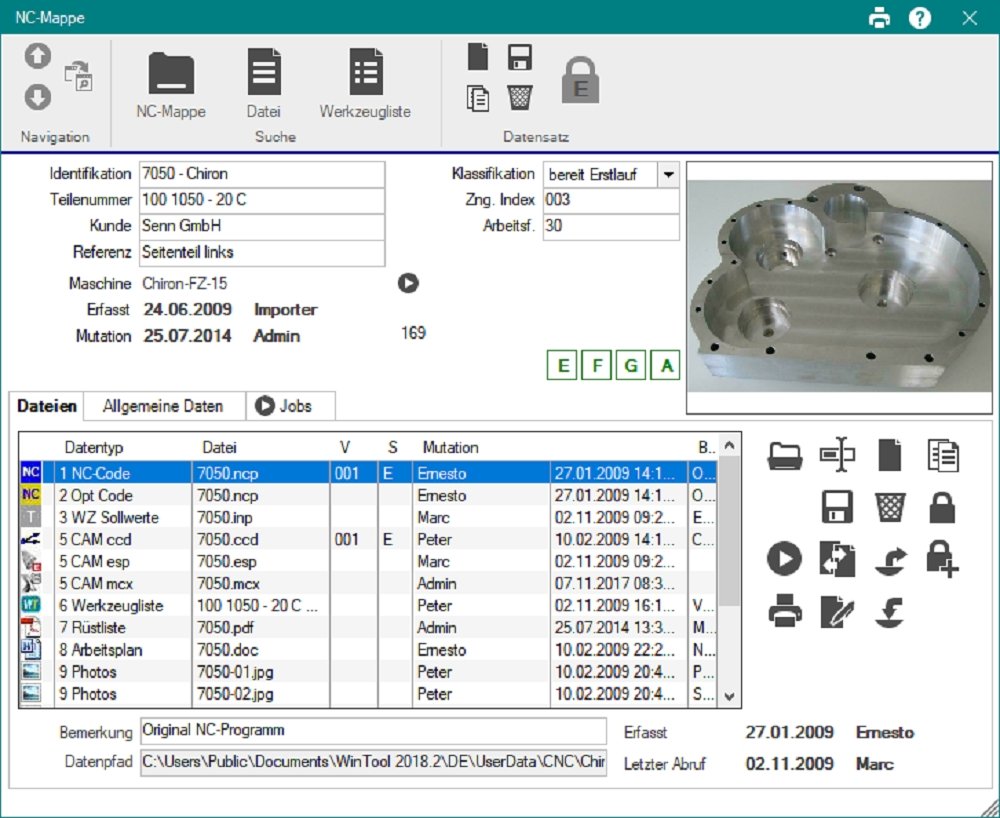The image size is (1000, 818).
Task: Navigate up with the up arrow icon
Action: tap(38, 57)
